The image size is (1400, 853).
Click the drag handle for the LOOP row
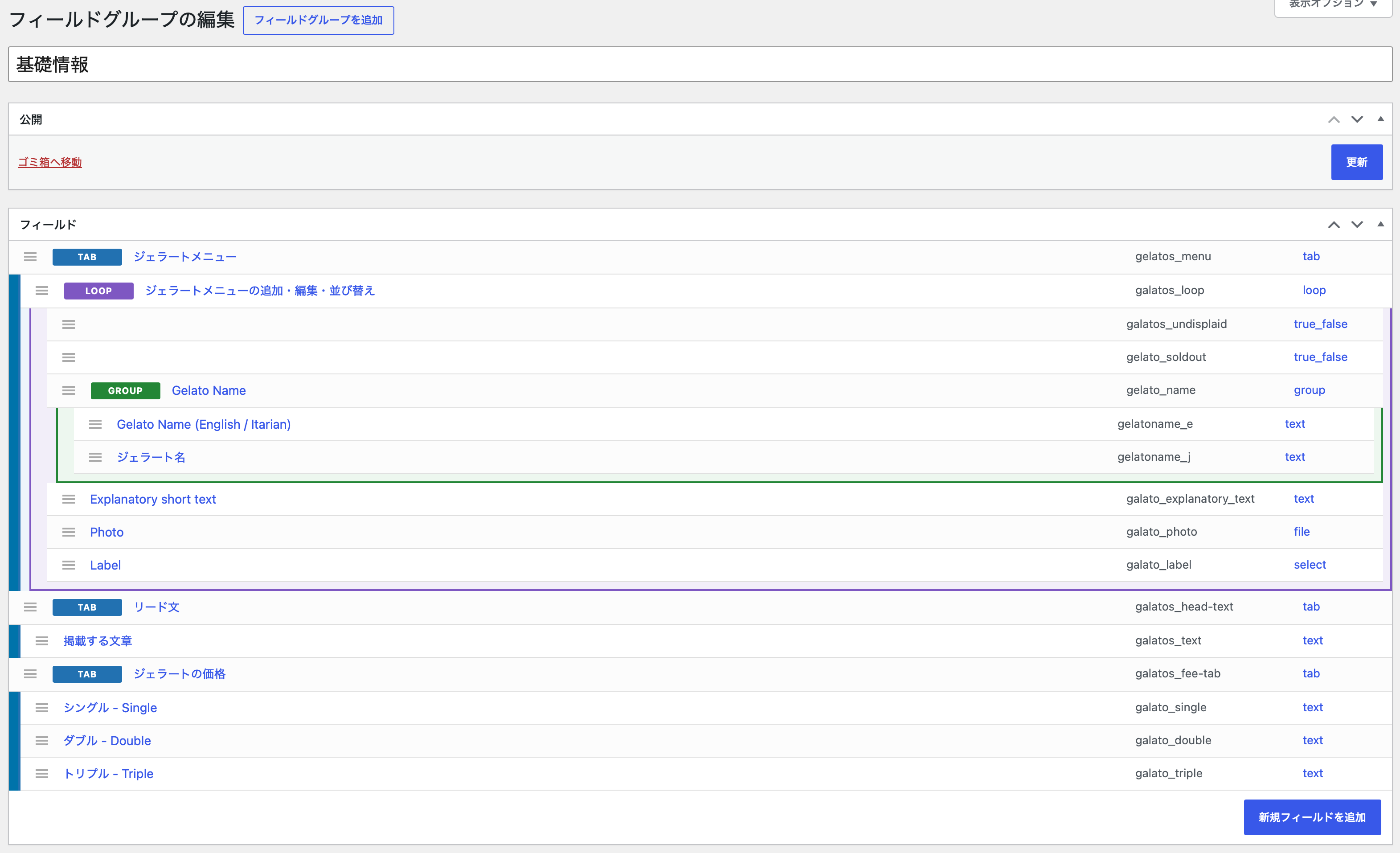tap(42, 291)
